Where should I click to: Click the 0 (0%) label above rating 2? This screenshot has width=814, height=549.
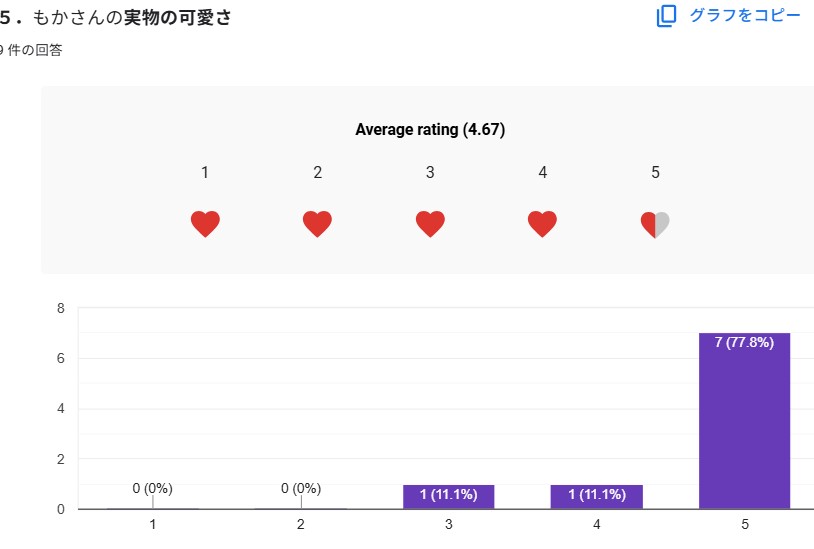(301, 488)
